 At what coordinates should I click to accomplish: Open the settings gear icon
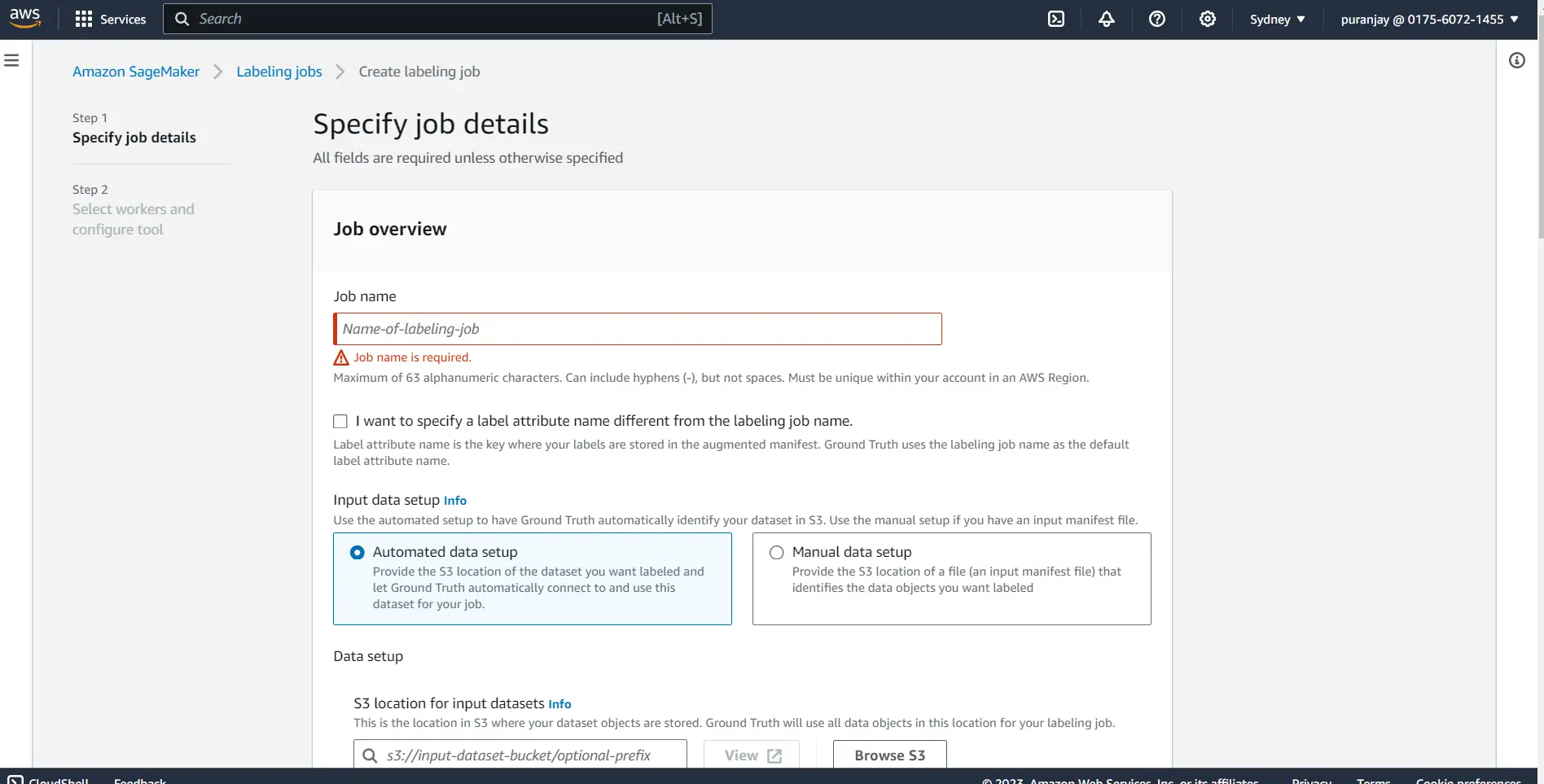coord(1208,19)
